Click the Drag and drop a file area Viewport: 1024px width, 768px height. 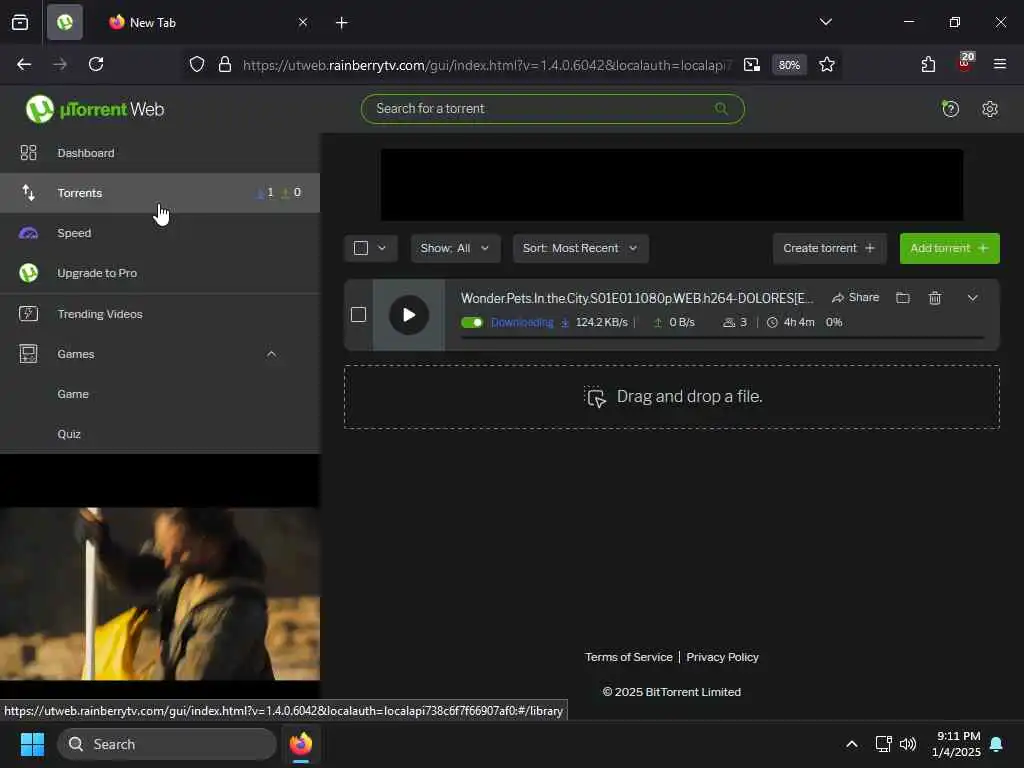coord(671,396)
